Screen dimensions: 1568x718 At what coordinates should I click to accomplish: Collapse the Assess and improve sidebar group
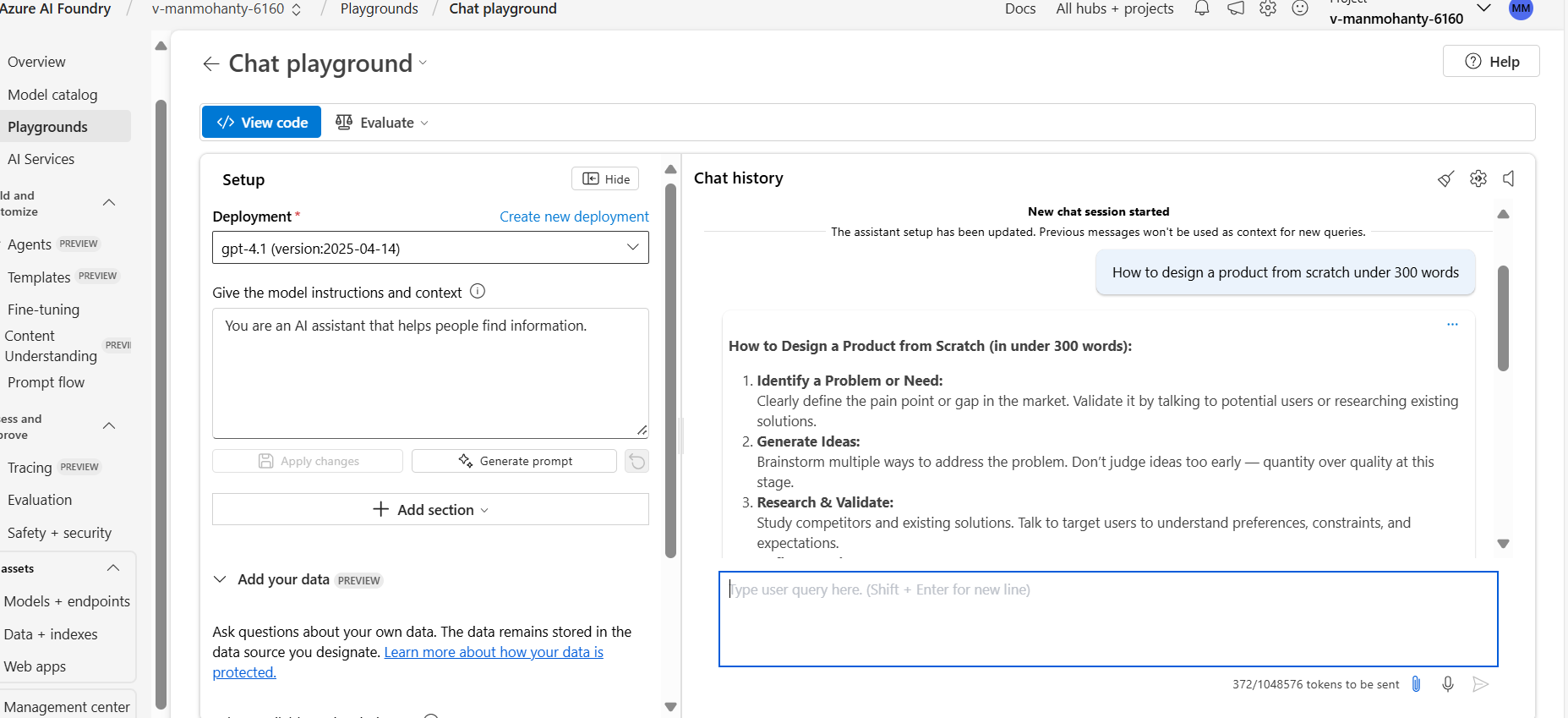[109, 426]
